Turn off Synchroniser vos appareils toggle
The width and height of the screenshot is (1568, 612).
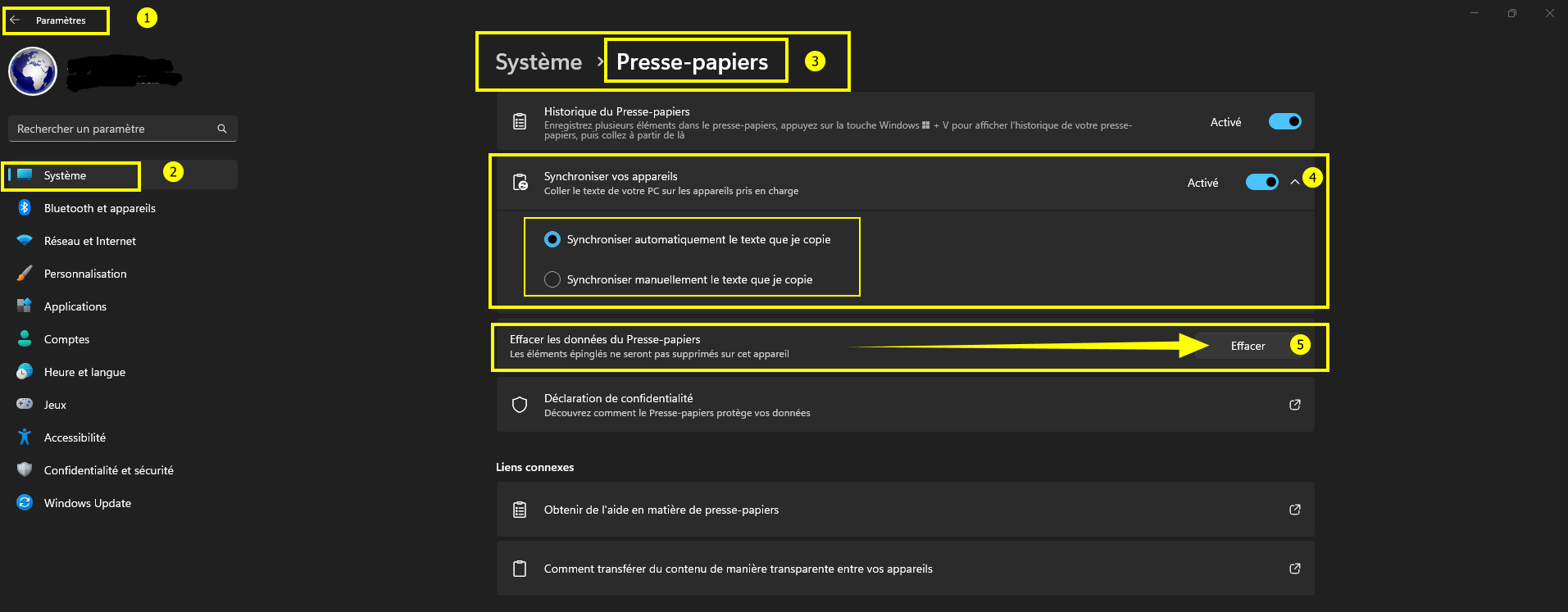click(1261, 182)
